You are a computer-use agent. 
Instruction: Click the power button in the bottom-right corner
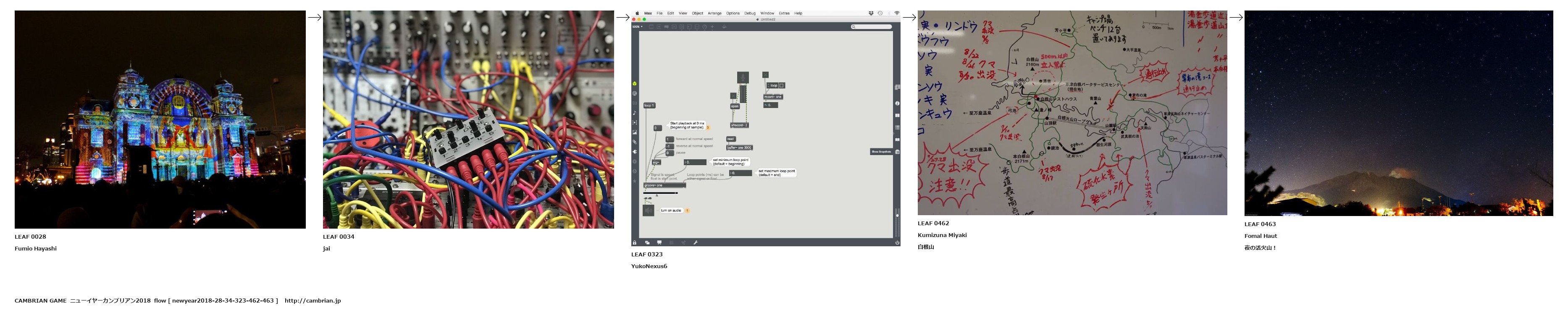[x=897, y=242]
